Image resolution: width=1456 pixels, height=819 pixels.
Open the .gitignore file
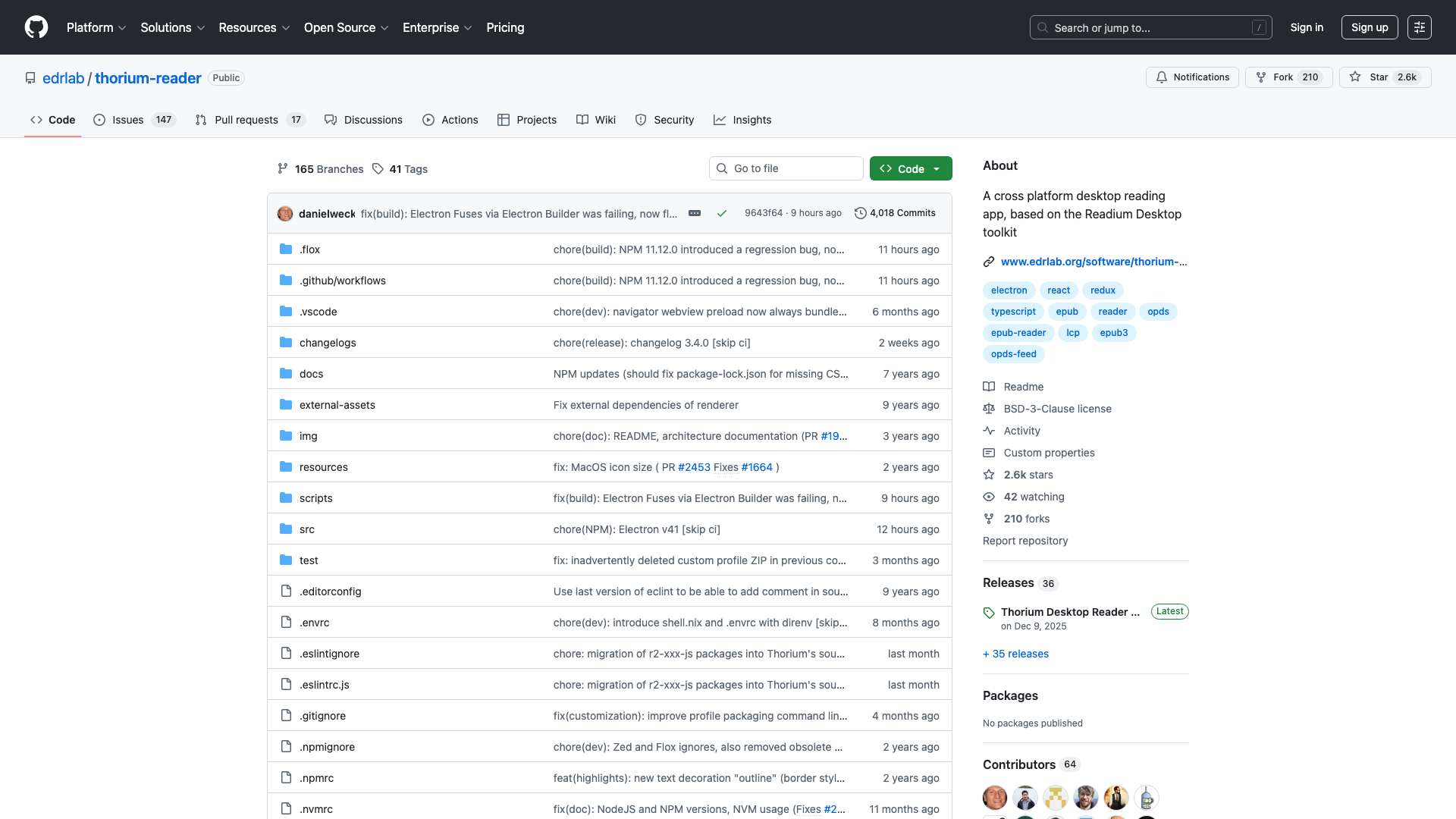322,716
